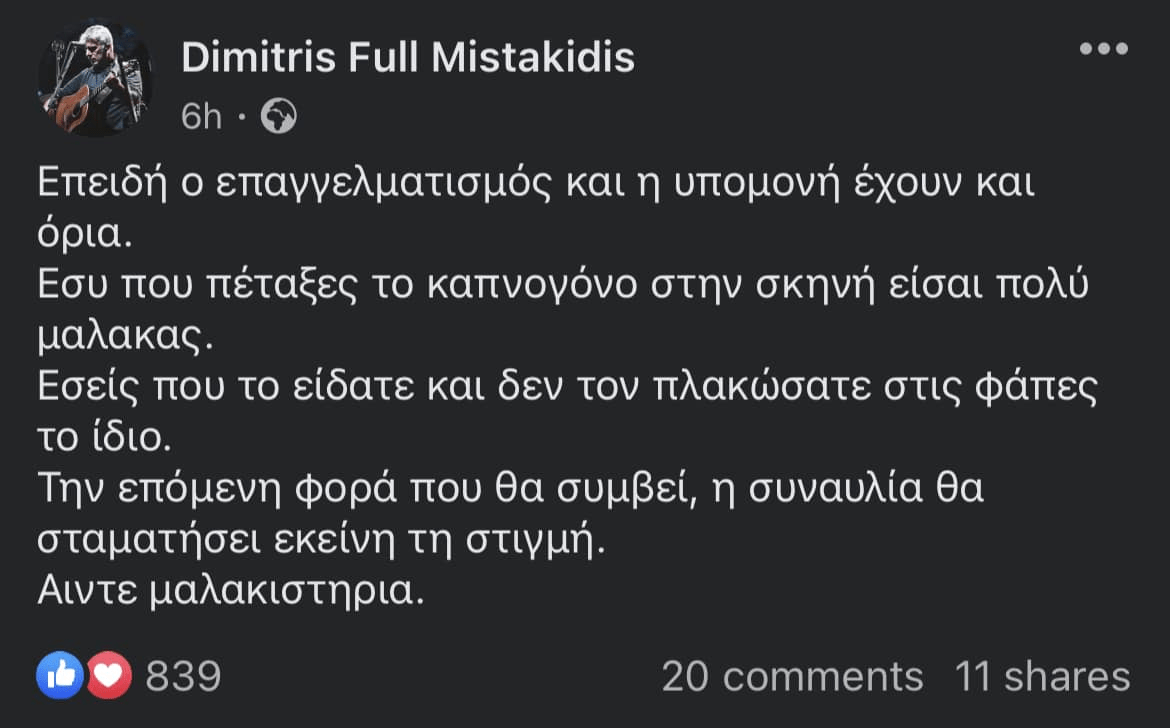Viewport: 1170px width, 728px height.
Task: Click the blue thumbs-up Like reaction icon
Action: pos(57,677)
